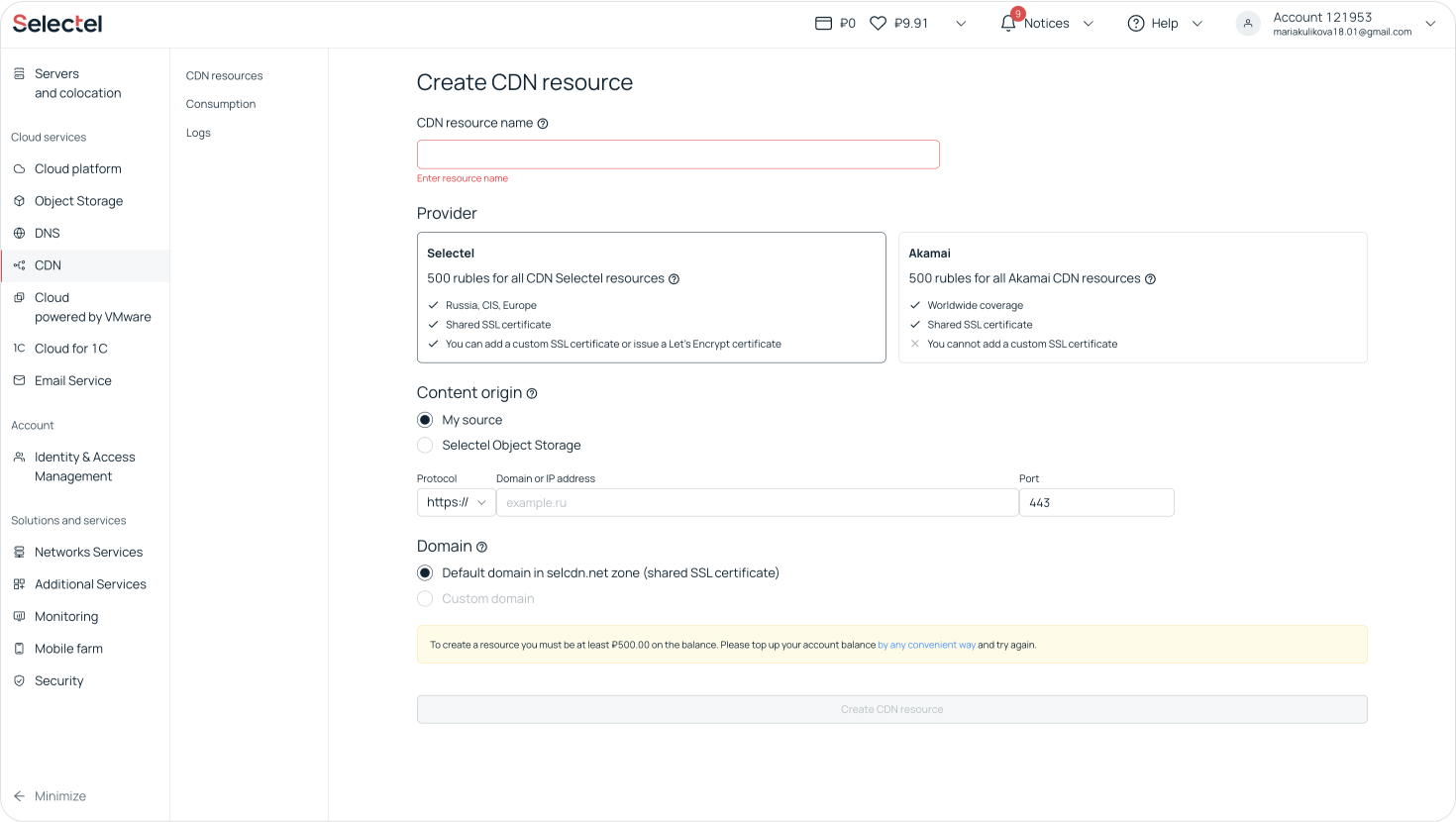
Task: Click the account avatar icon
Action: (x=1248, y=24)
